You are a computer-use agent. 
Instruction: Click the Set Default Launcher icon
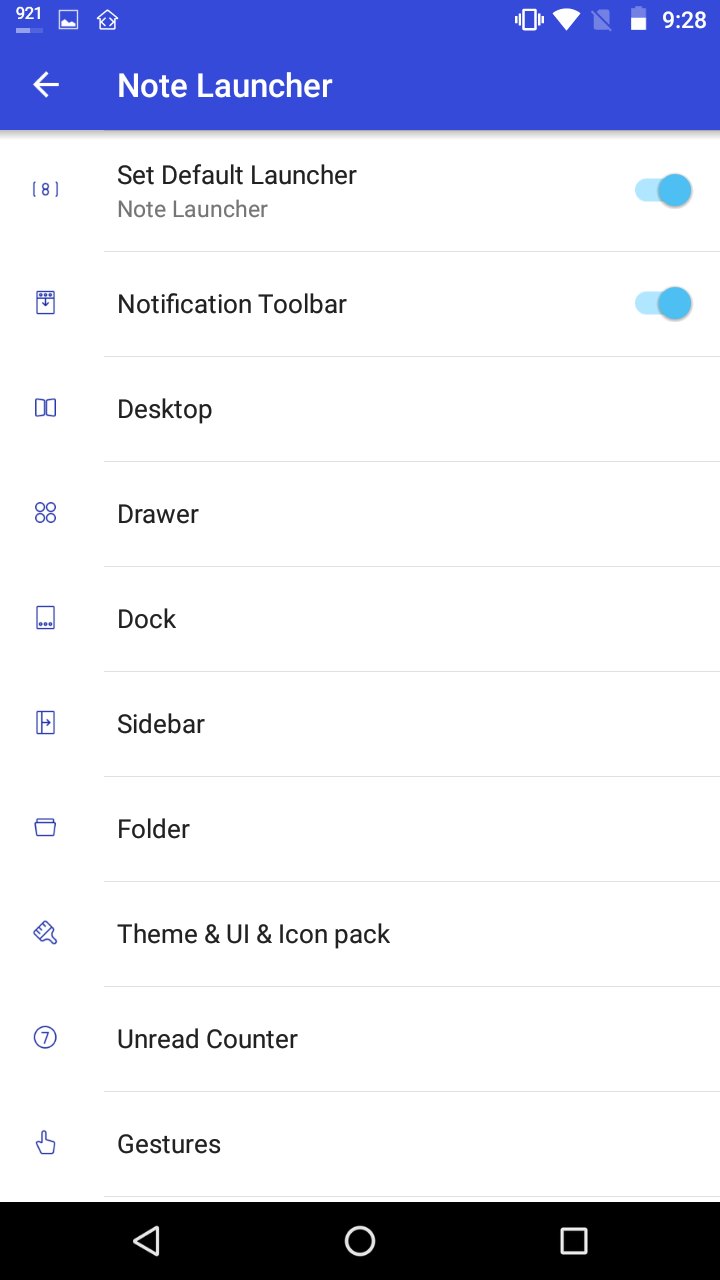[x=45, y=189]
